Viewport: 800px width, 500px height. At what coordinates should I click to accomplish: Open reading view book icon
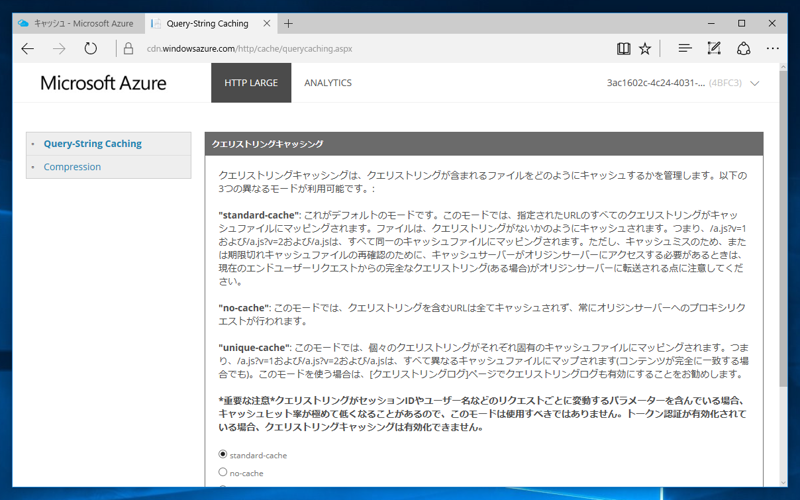623,49
